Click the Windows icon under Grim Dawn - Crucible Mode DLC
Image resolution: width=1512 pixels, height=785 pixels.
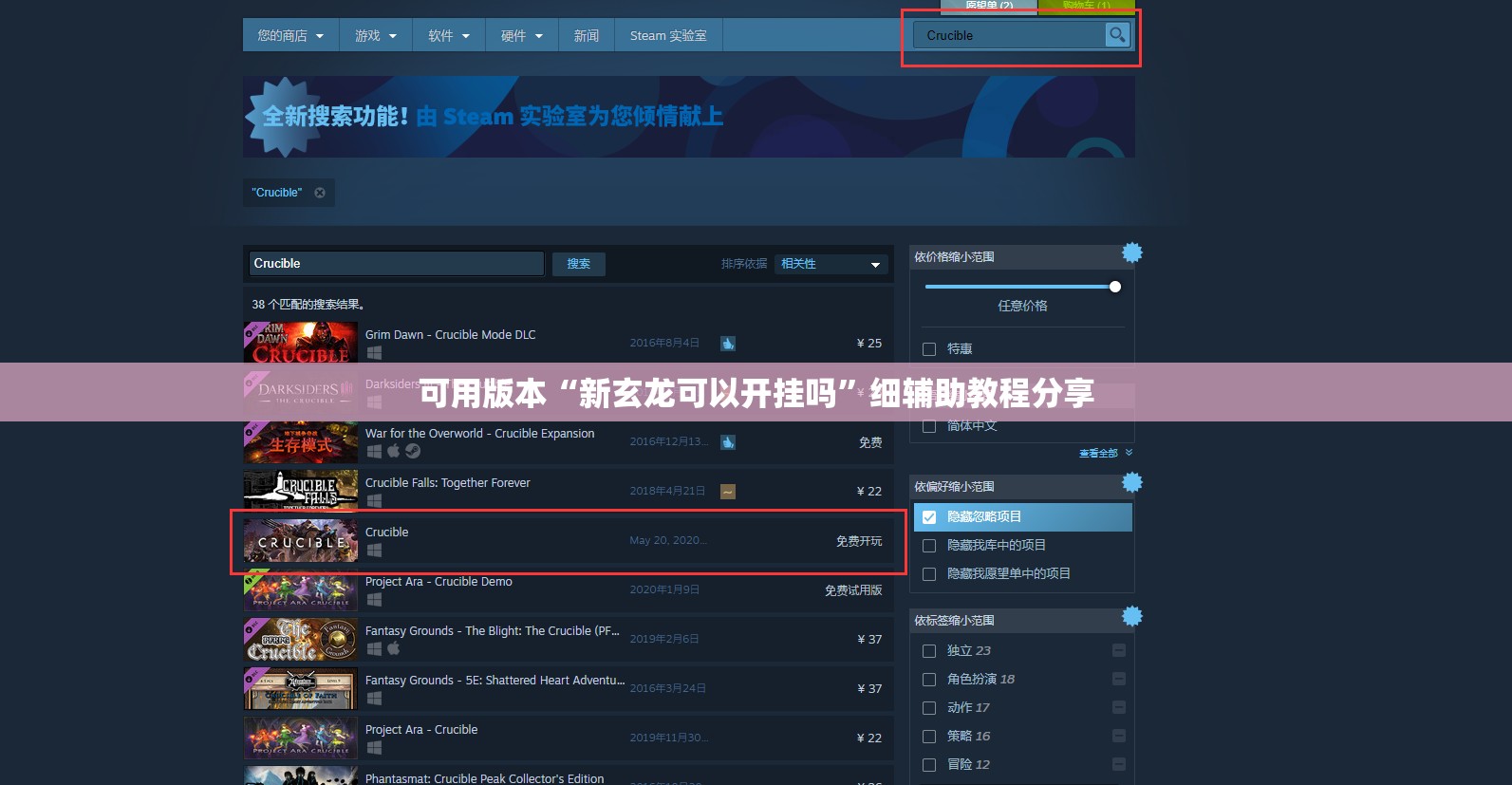(x=375, y=353)
